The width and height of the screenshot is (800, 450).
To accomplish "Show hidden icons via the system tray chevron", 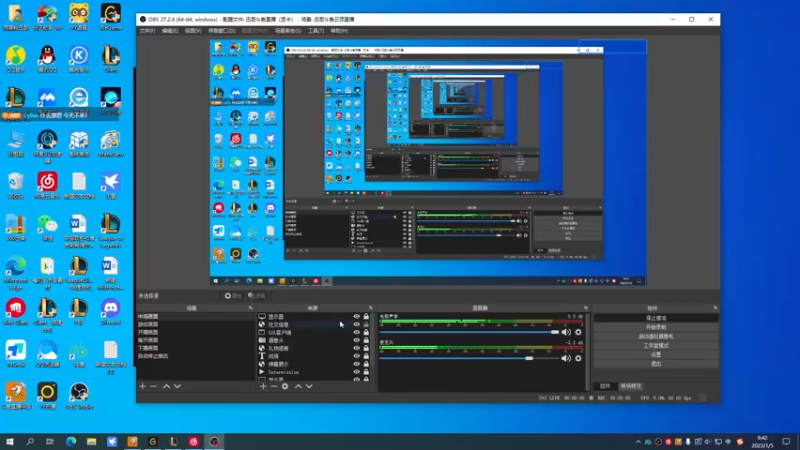I will coord(638,442).
